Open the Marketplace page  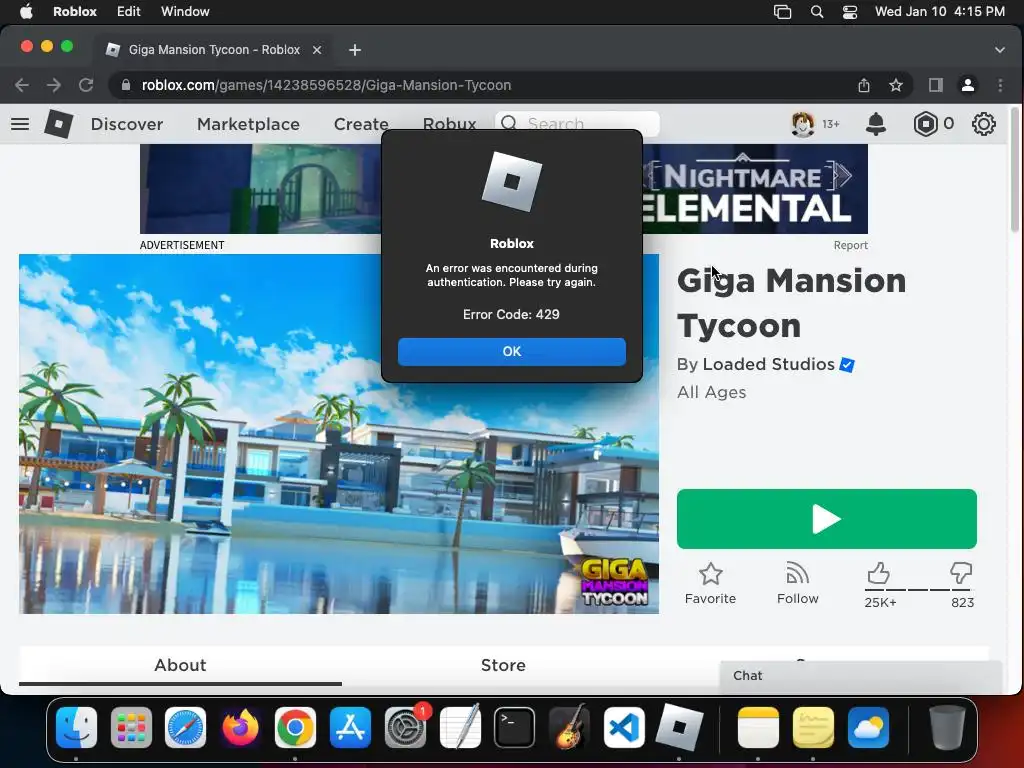[248, 124]
